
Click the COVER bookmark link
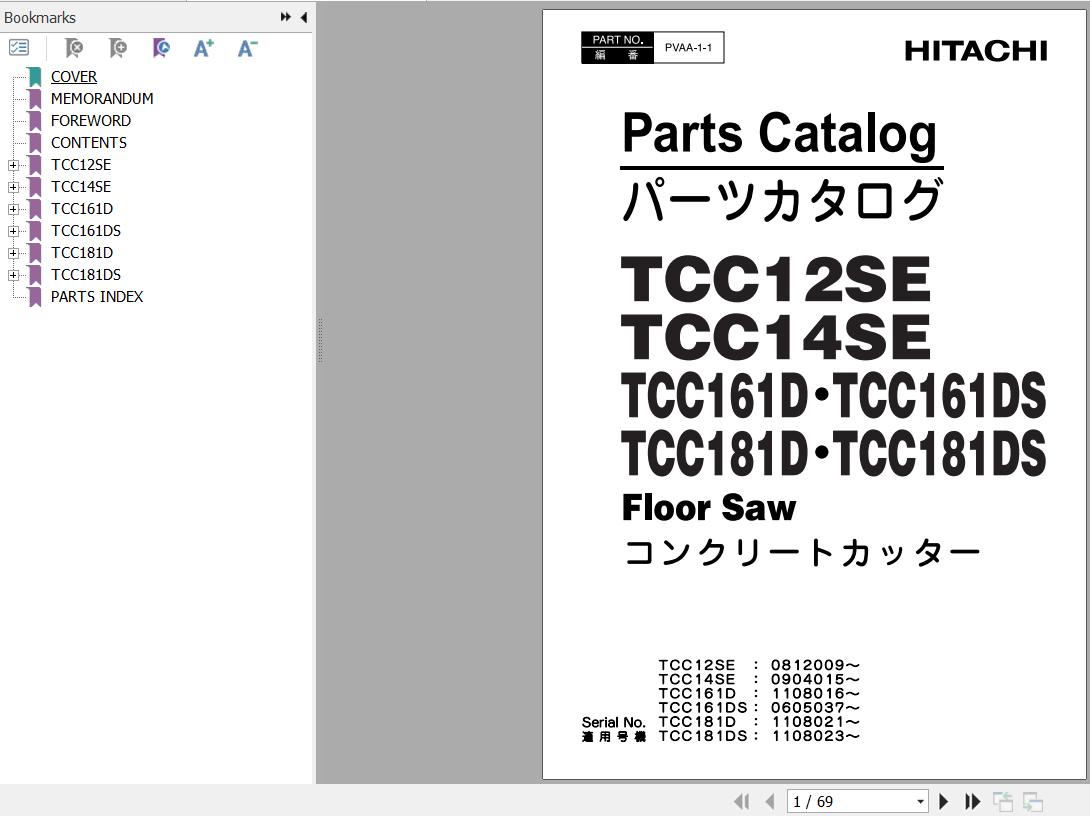[x=74, y=77]
